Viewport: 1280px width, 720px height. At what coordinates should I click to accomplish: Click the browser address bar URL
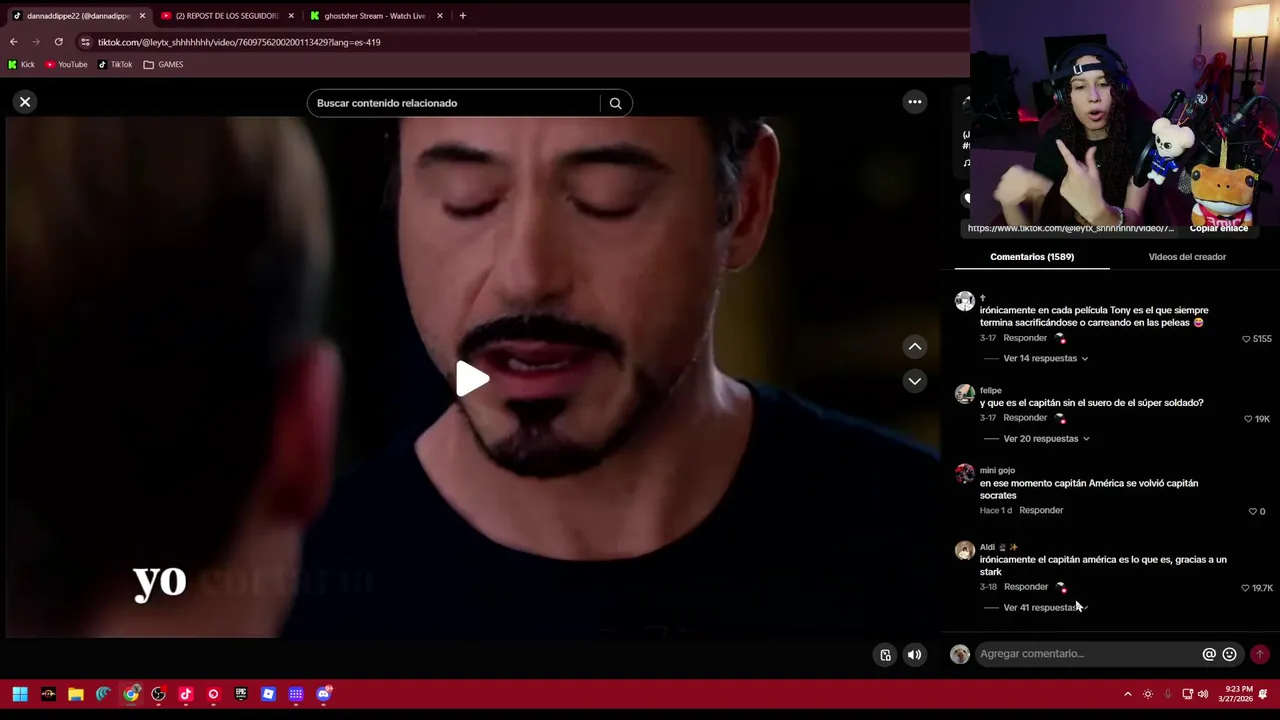tap(239, 42)
